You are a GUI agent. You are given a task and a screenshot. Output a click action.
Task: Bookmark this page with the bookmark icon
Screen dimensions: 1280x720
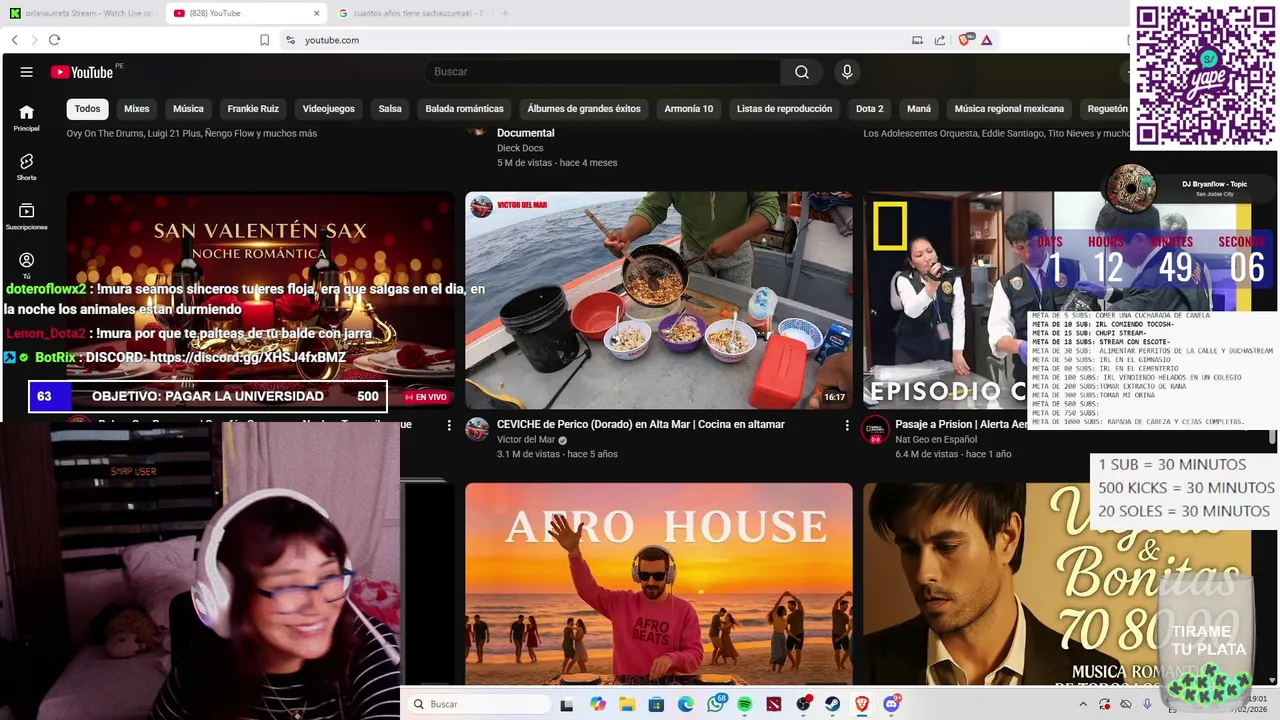pyautogui.click(x=265, y=40)
